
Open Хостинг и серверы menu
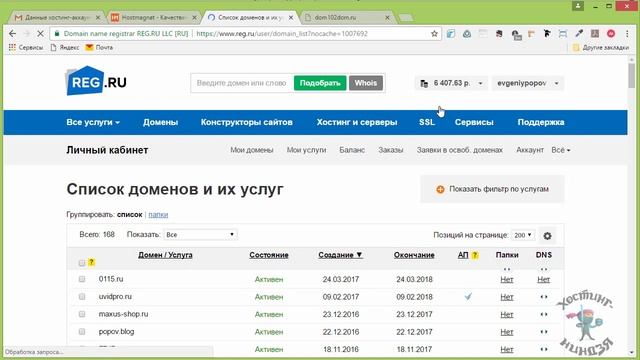[357, 122]
